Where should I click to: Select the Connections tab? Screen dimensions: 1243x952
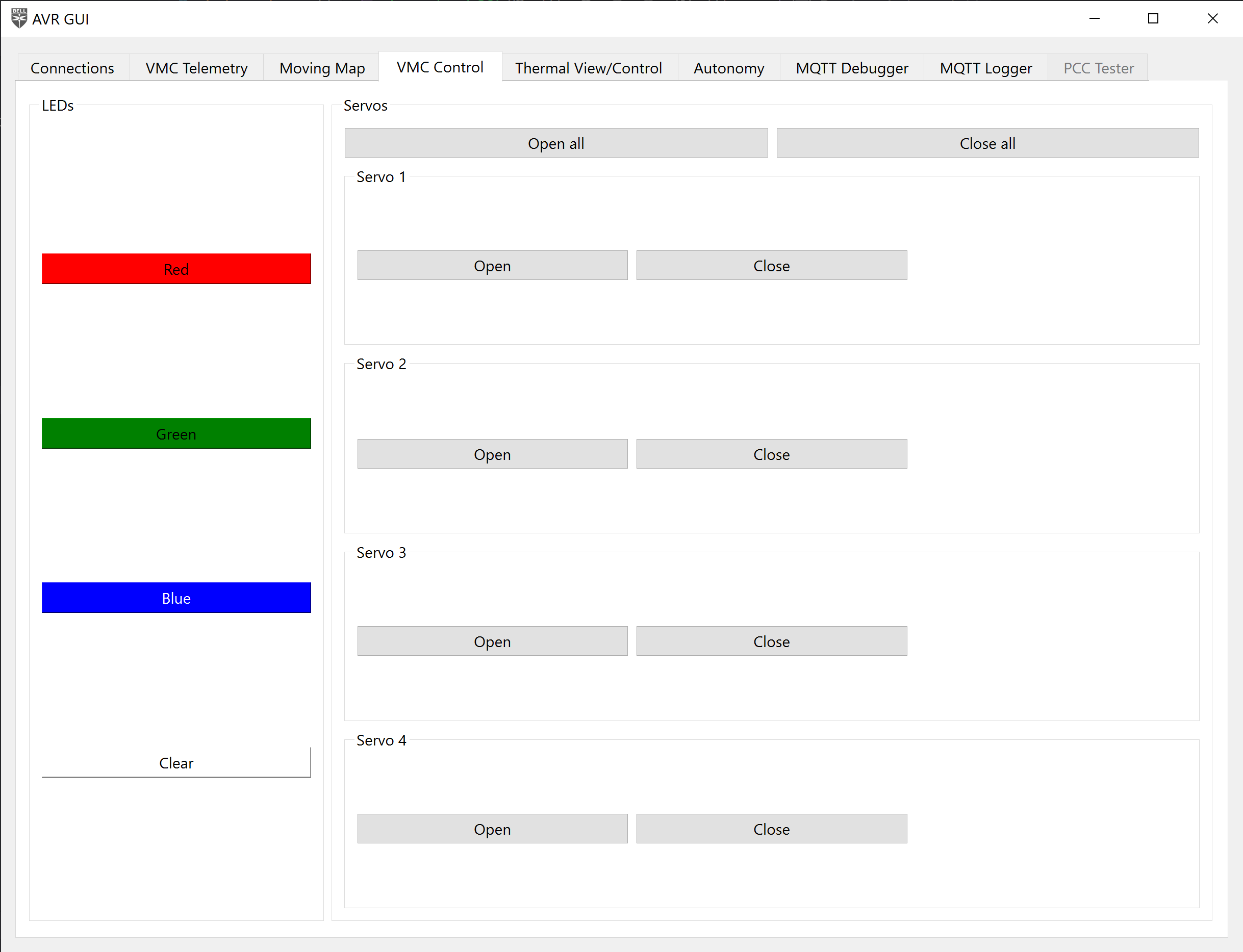(73, 67)
